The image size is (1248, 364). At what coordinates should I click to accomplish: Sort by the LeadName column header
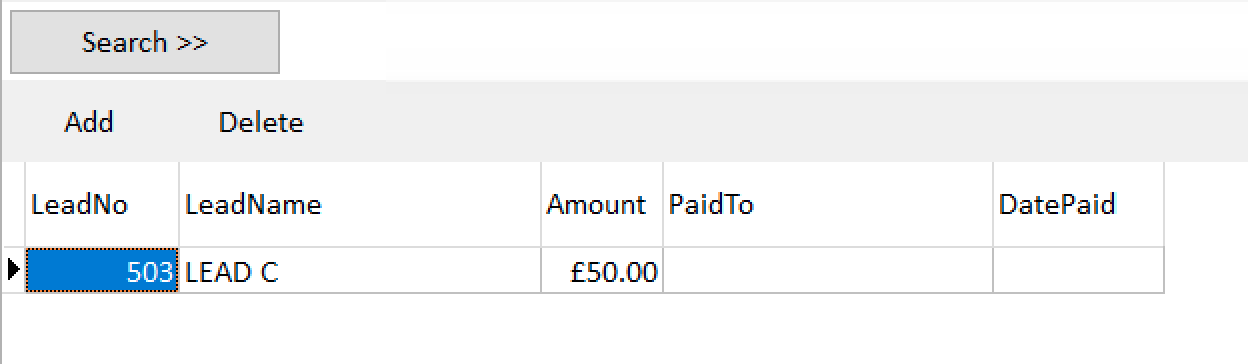click(360, 205)
